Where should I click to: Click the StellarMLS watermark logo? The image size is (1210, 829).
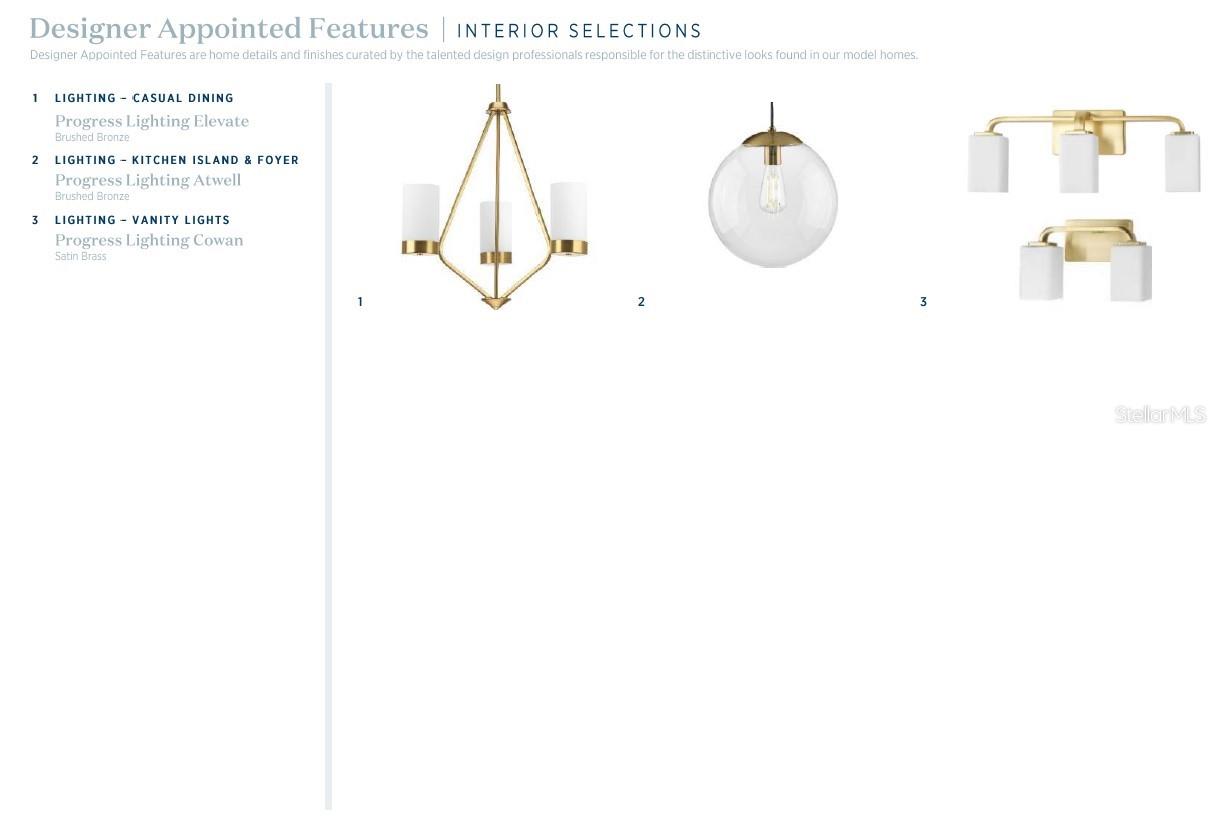click(x=1160, y=414)
